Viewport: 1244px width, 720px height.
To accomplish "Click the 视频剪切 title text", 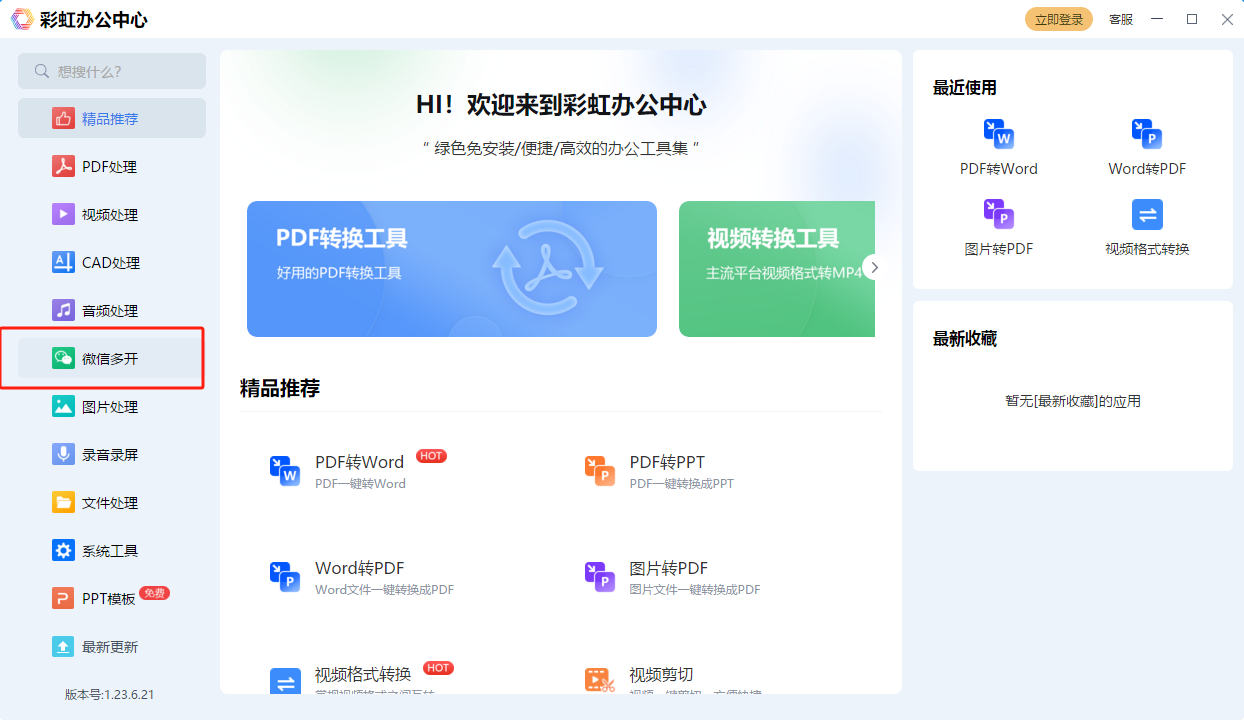I will (x=661, y=674).
